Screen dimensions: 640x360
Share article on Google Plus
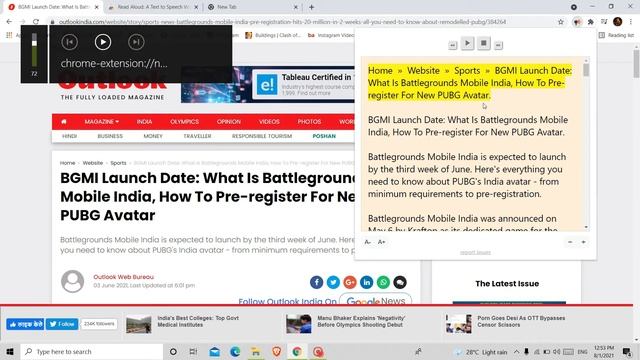pos(350,282)
